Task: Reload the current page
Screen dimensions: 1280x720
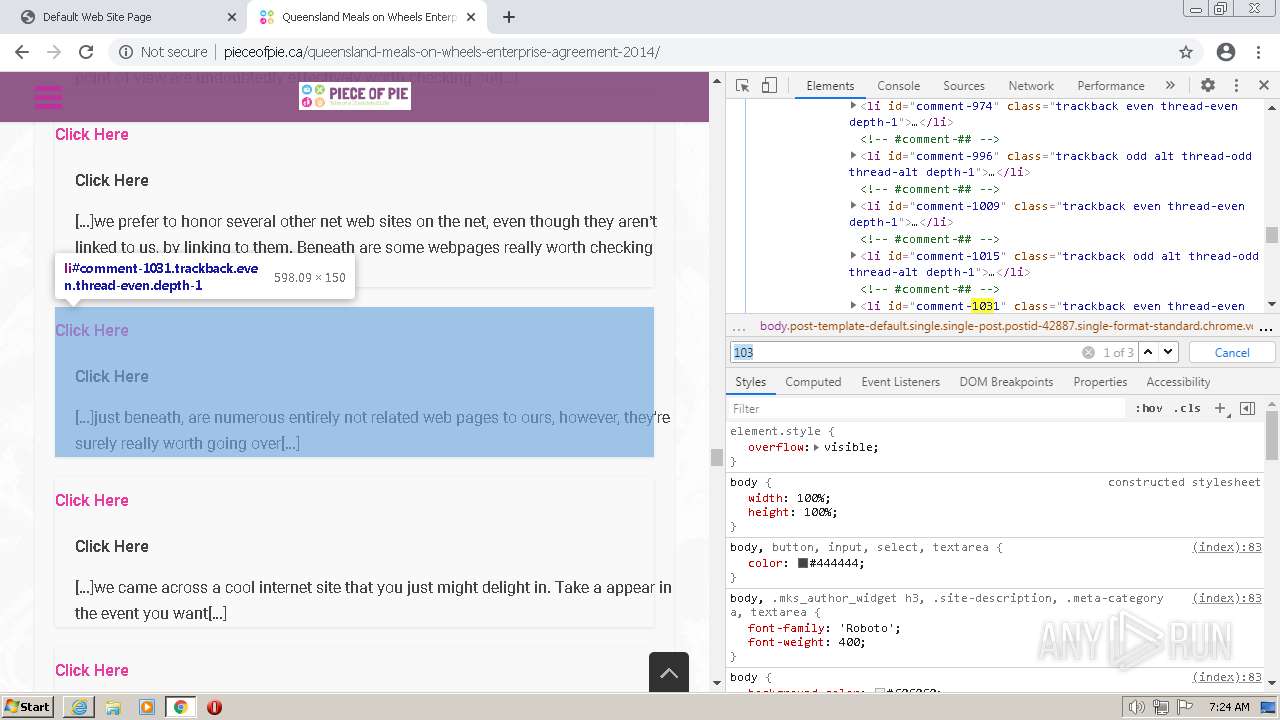Action: (x=86, y=52)
